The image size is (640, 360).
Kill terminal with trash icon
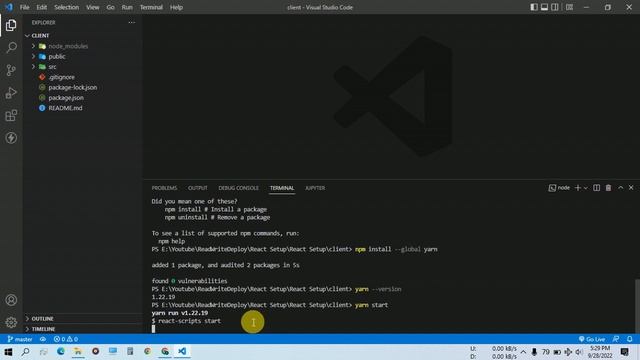[608, 188]
